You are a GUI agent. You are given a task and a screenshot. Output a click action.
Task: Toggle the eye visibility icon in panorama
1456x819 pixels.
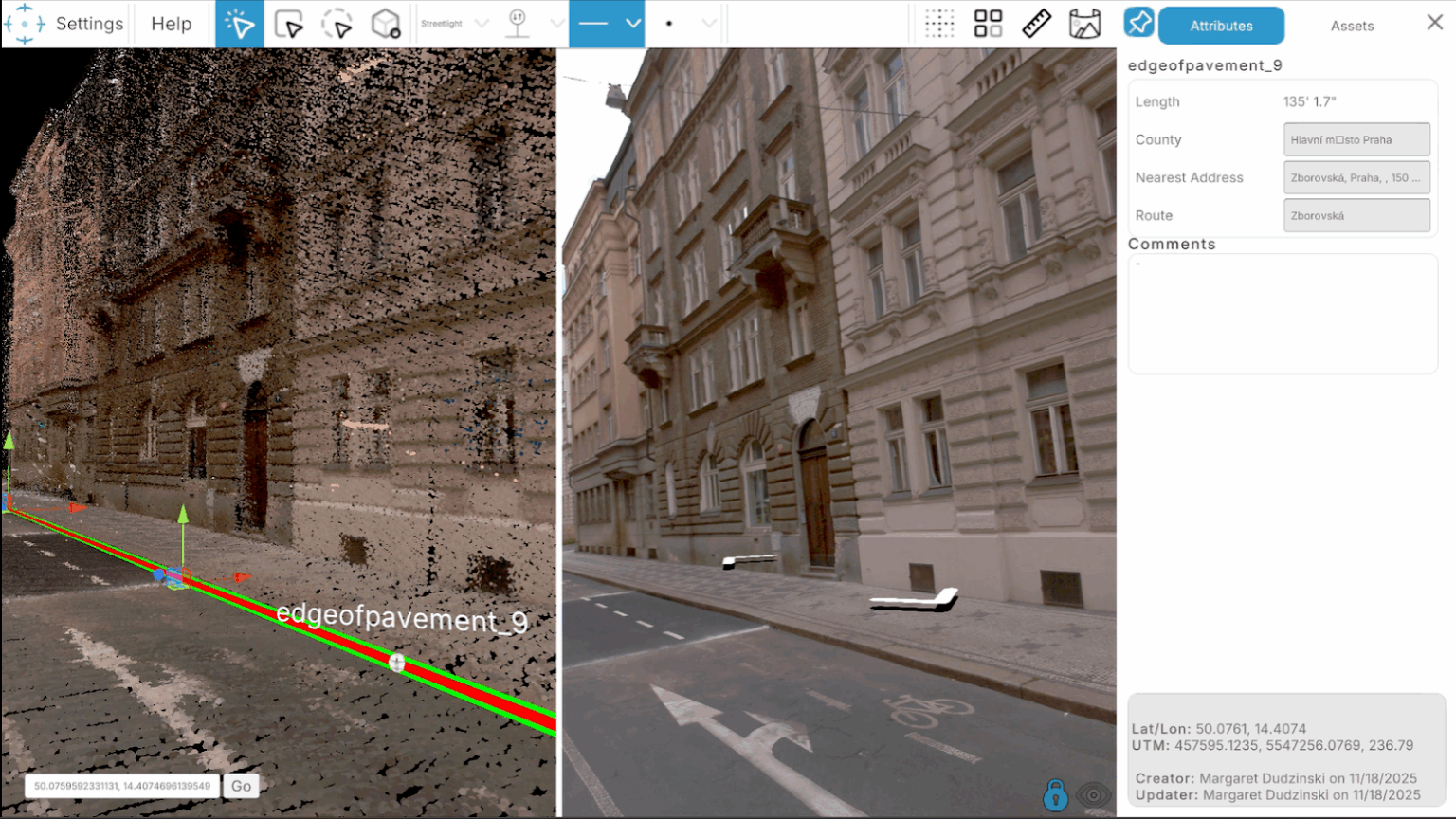(x=1092, y=794)
